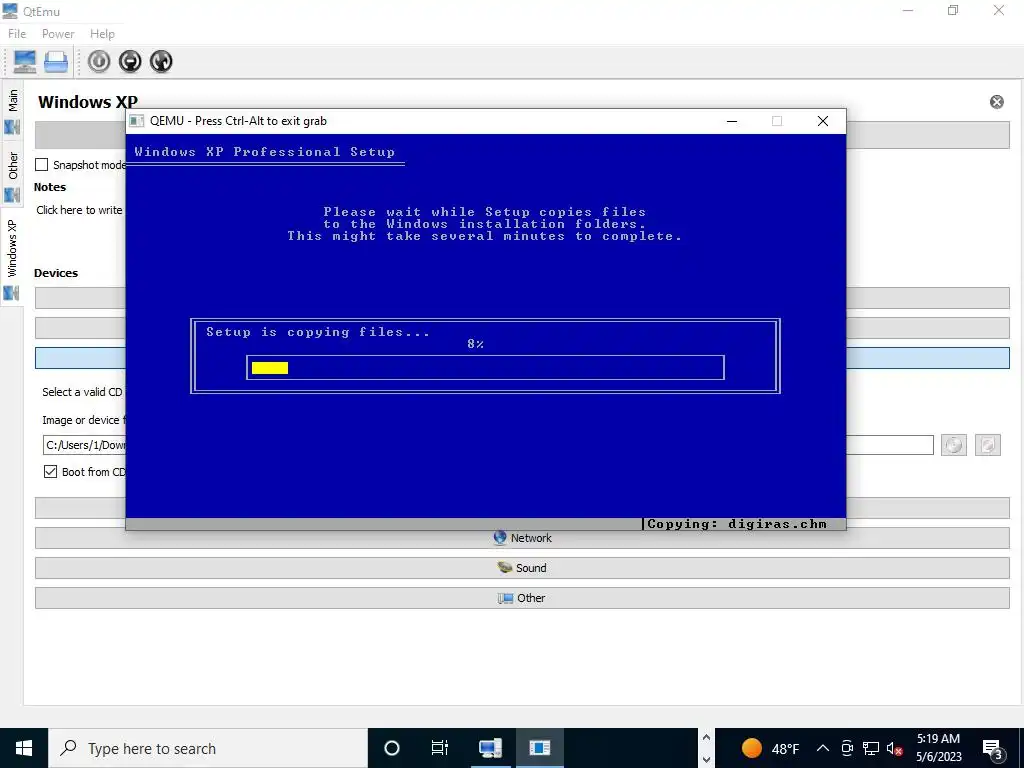Image resolution: width=1024 pixels, height=768 pixels.
Task: Click the taskbar search box
Action: pos(208,748)
